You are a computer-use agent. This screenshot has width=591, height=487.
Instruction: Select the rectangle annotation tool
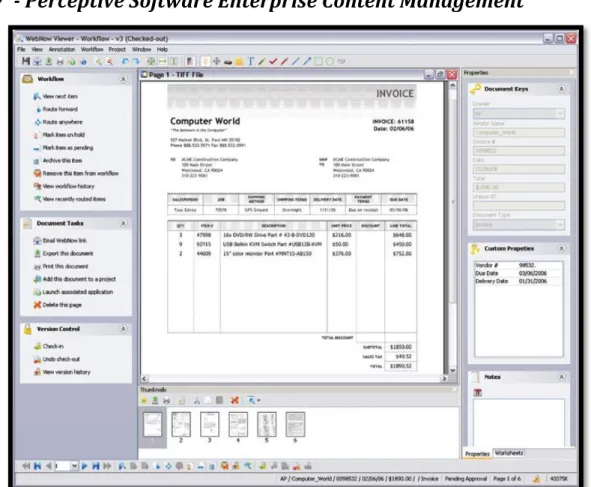tap(318, 61)
